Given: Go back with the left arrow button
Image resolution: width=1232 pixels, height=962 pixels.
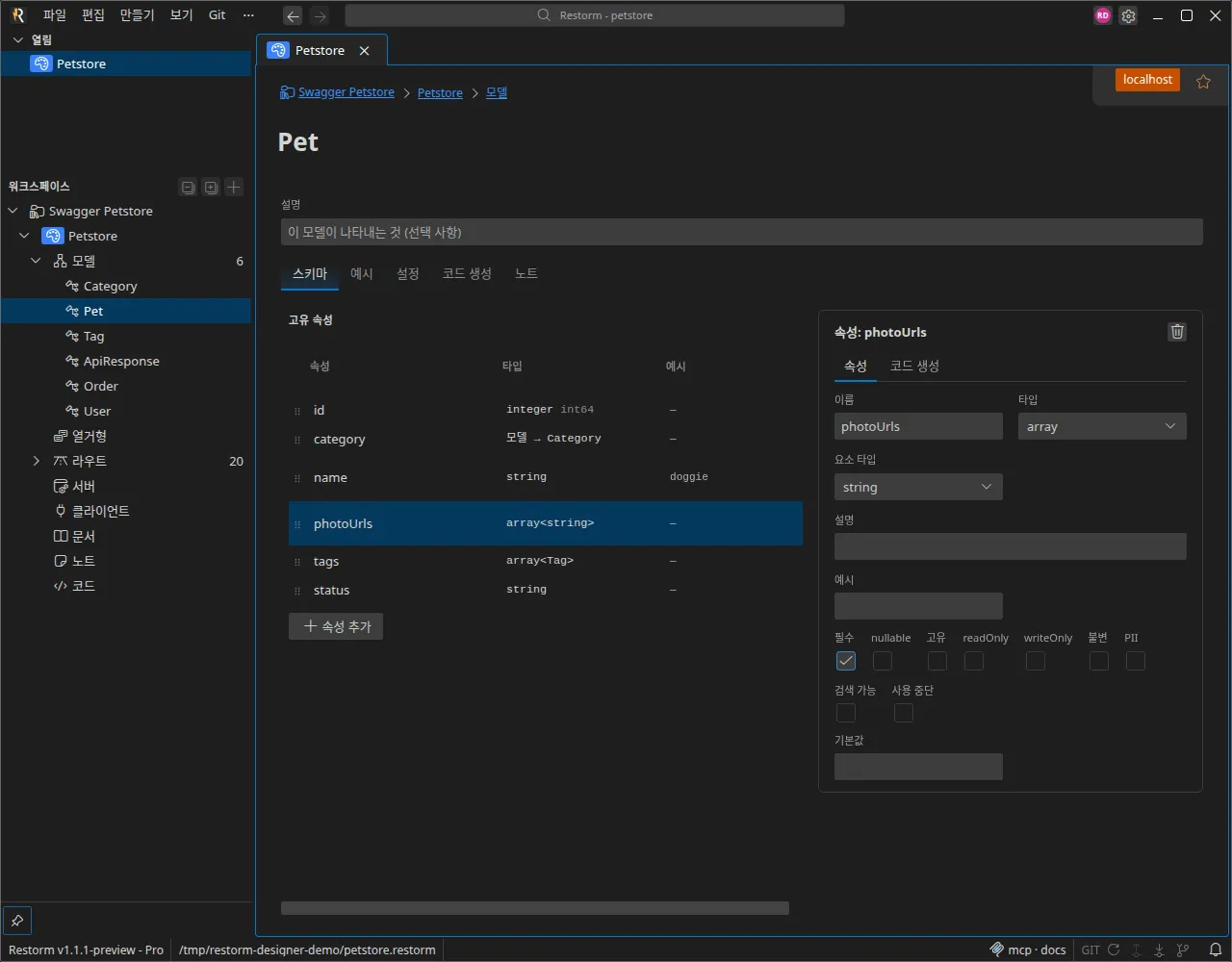Looking at the screenshot, I should pos(294,15).
